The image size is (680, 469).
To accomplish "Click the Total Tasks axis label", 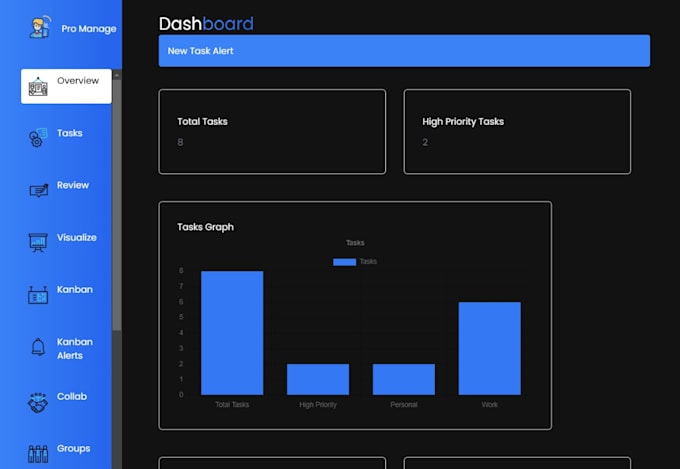I will [x=232, y=404].
